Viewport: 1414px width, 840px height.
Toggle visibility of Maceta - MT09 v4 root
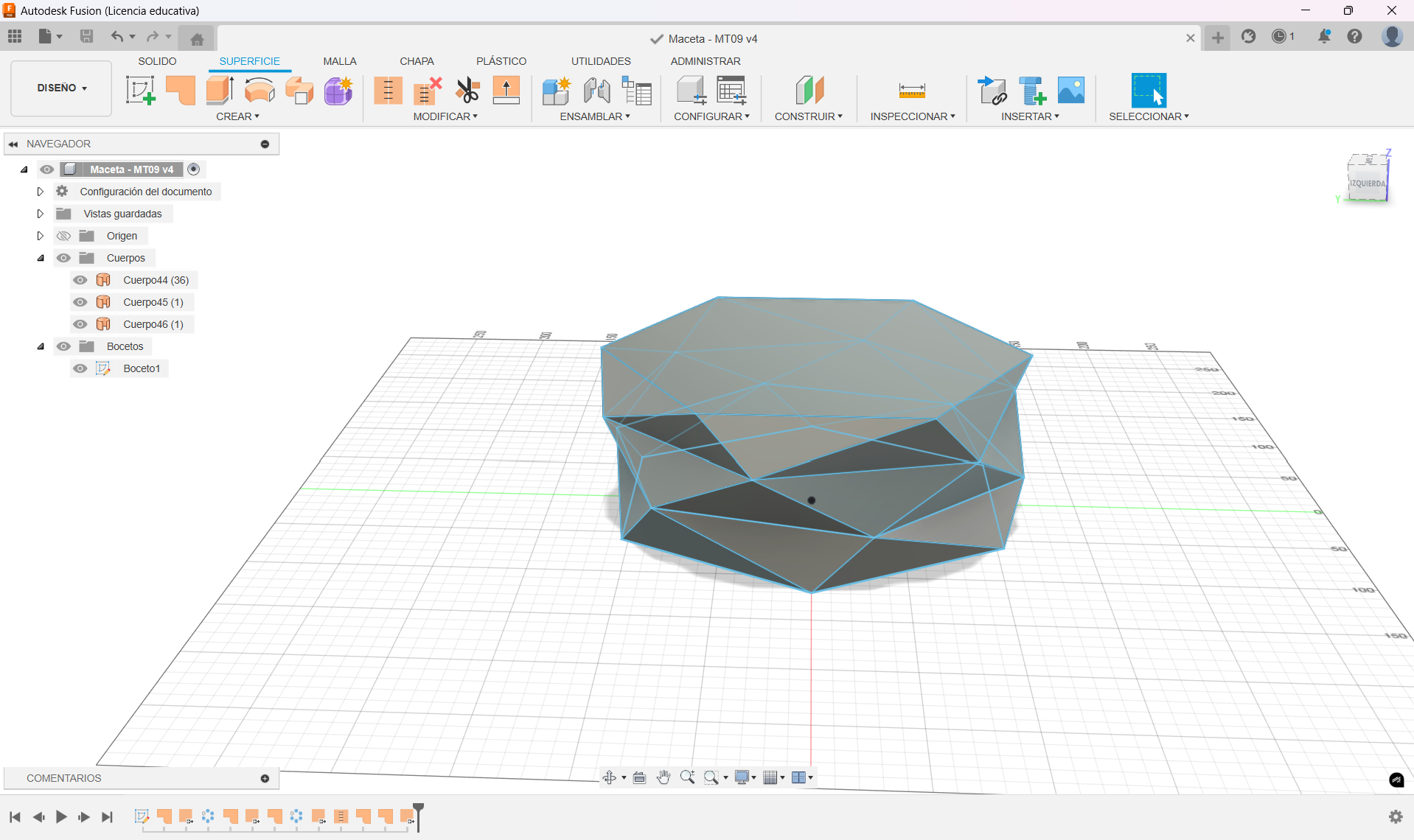(x=47, y=169)
